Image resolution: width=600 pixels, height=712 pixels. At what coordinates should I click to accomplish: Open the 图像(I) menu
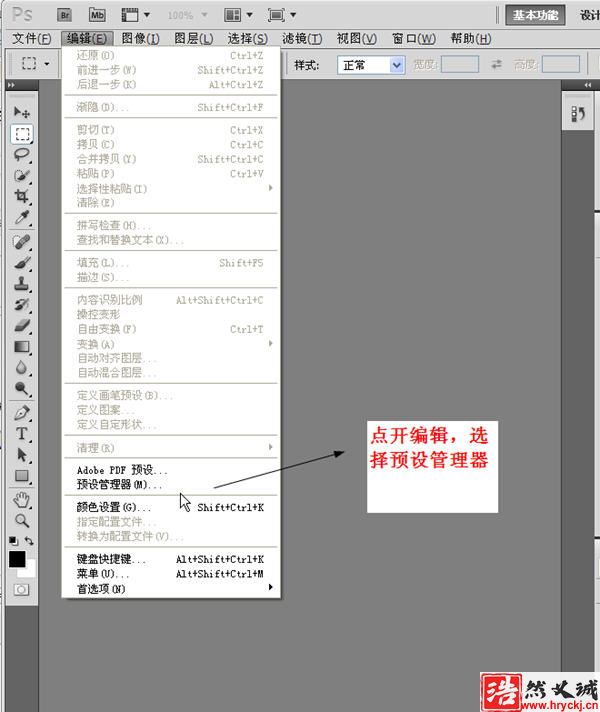tap(140, 39)
